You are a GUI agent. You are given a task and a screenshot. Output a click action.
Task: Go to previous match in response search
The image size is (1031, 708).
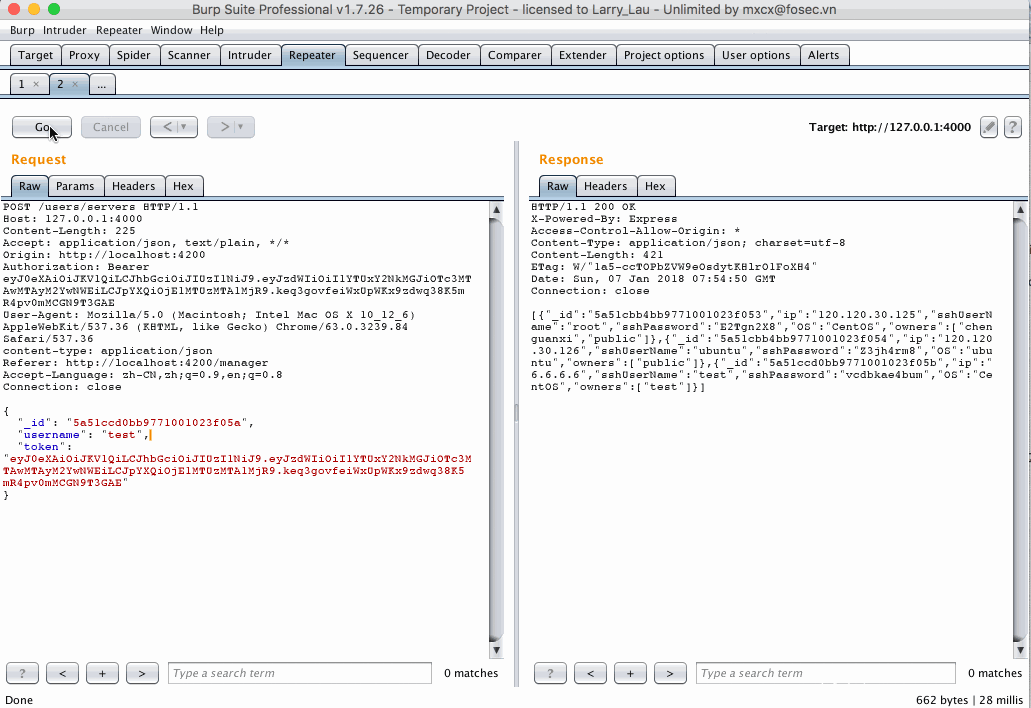(x=590, y=673)
